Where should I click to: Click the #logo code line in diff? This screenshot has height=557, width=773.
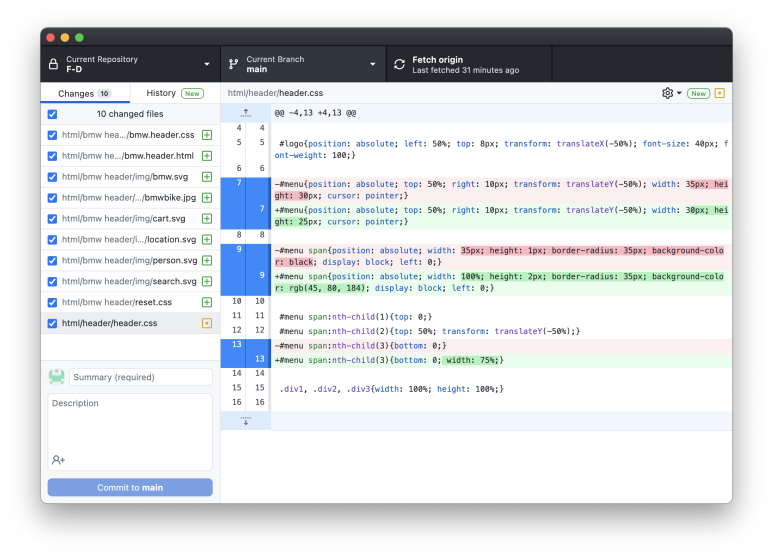[x=501, y=149]
